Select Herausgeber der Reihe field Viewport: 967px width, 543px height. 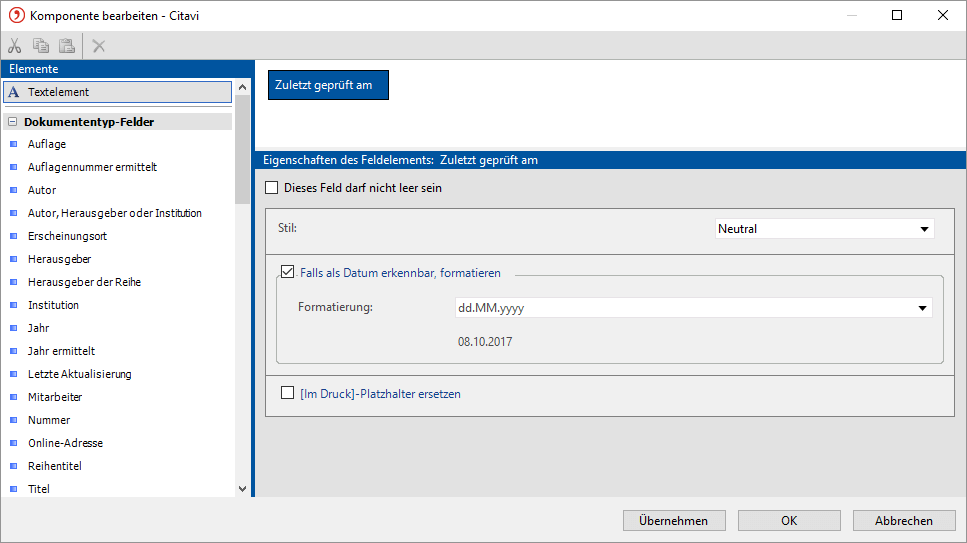tap(84, 282)
